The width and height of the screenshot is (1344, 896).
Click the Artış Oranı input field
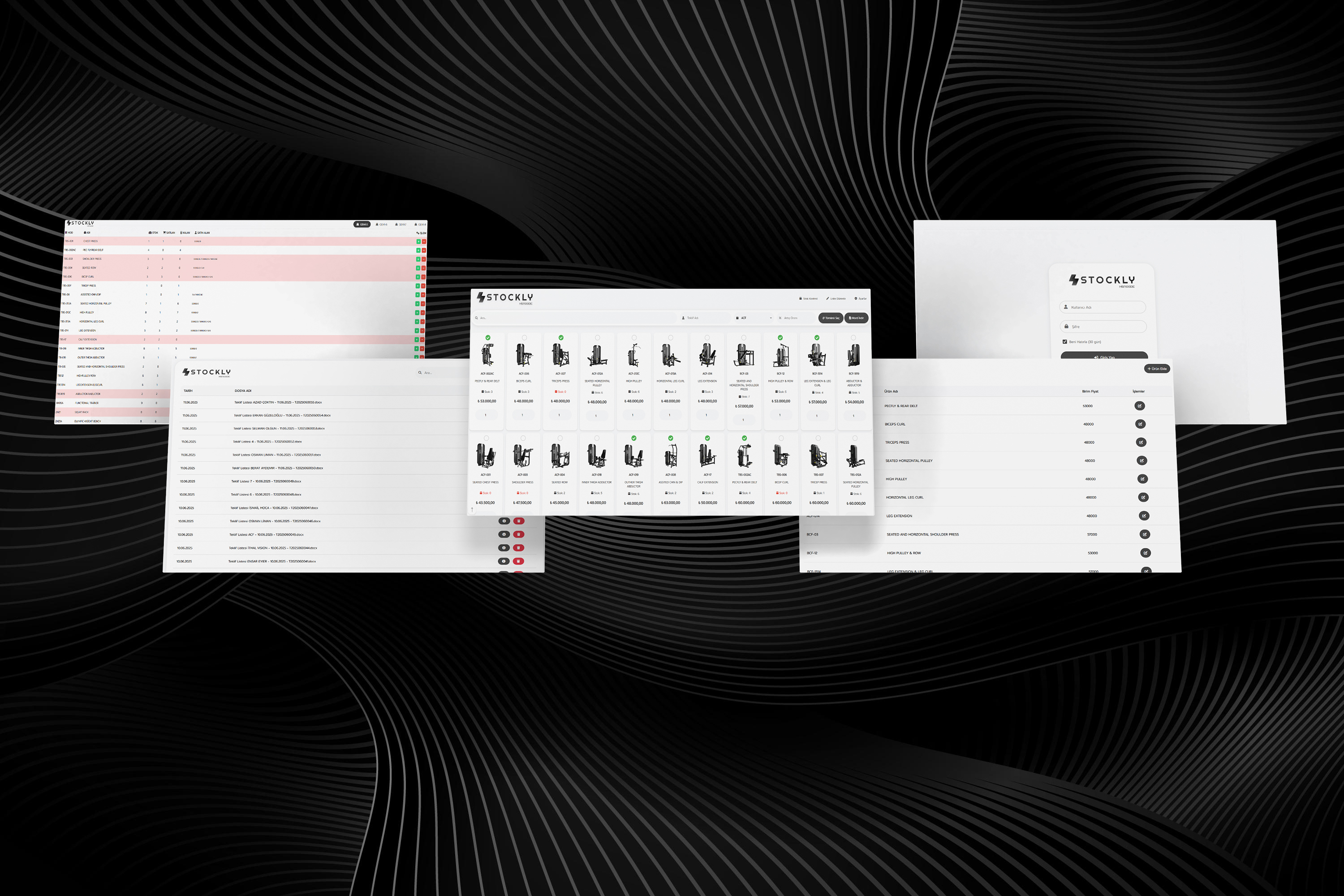pos(797,318)
